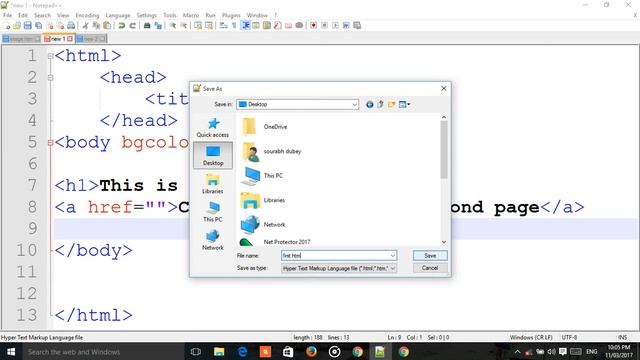640x360 pixels.
Task: Click the file list scrollbar up arrow
Action: coord(444,118)
